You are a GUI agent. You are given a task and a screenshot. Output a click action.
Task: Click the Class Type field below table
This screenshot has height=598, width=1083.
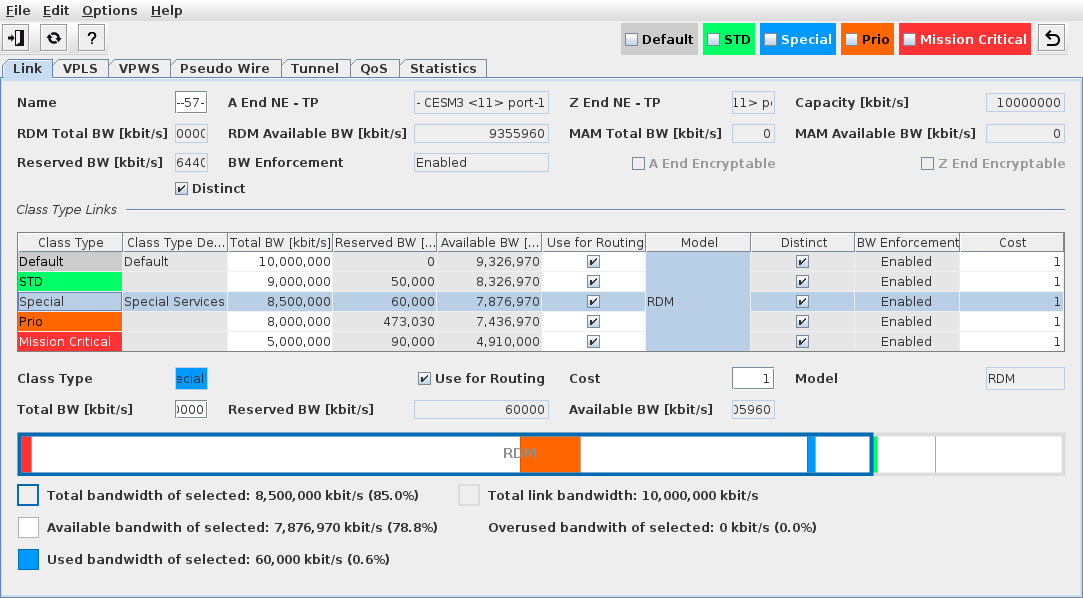pos(191,379)
